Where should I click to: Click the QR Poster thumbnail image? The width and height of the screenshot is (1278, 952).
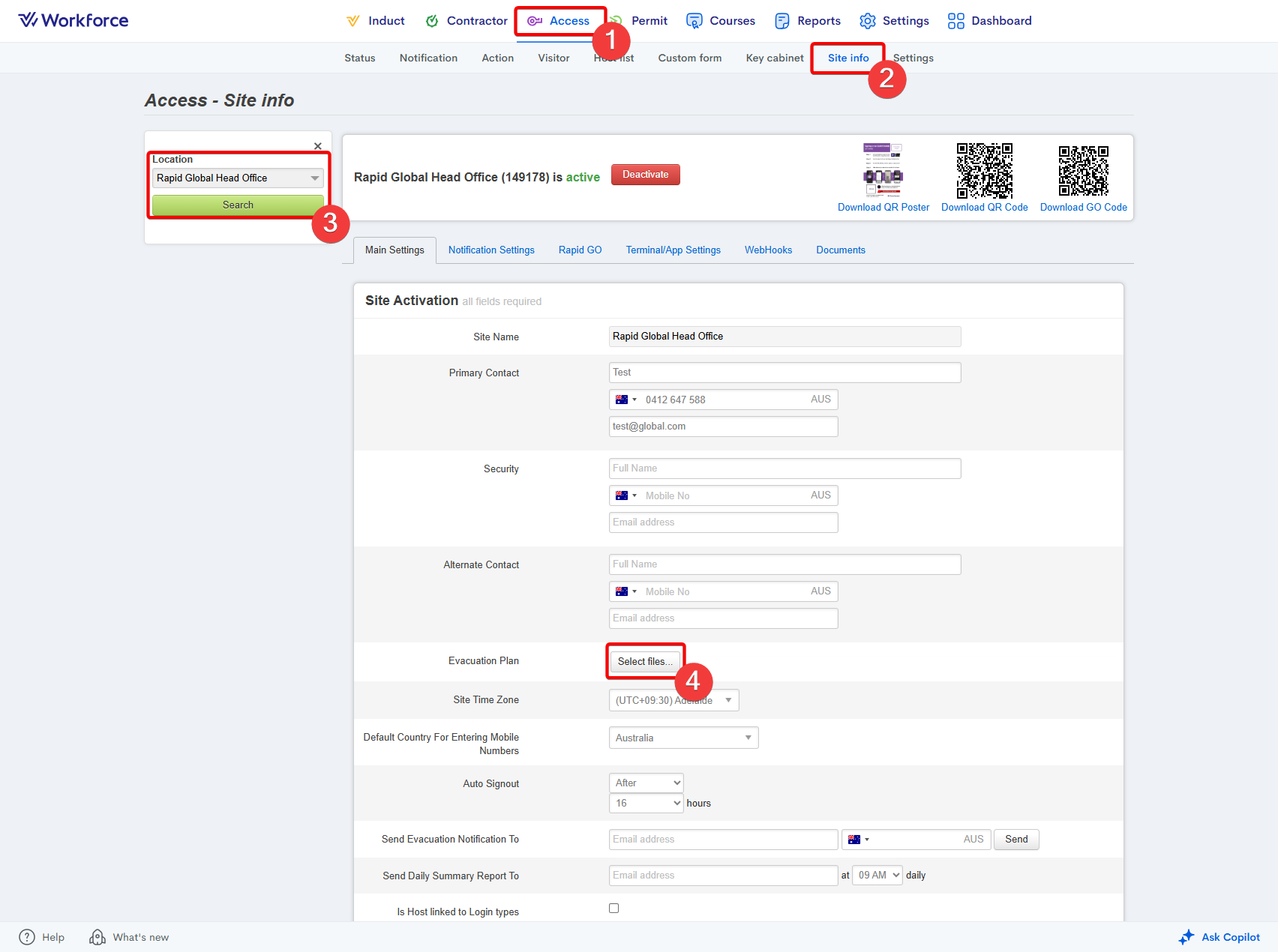(x=883, y=169)
